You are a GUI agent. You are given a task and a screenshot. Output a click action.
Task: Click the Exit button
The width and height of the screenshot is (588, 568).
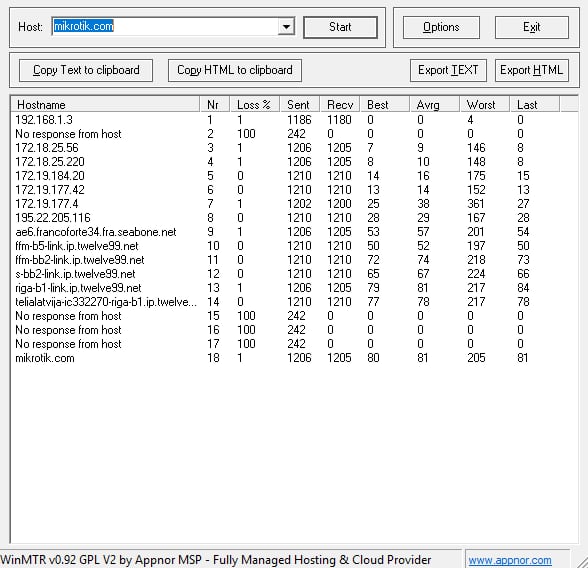[532, 27]
